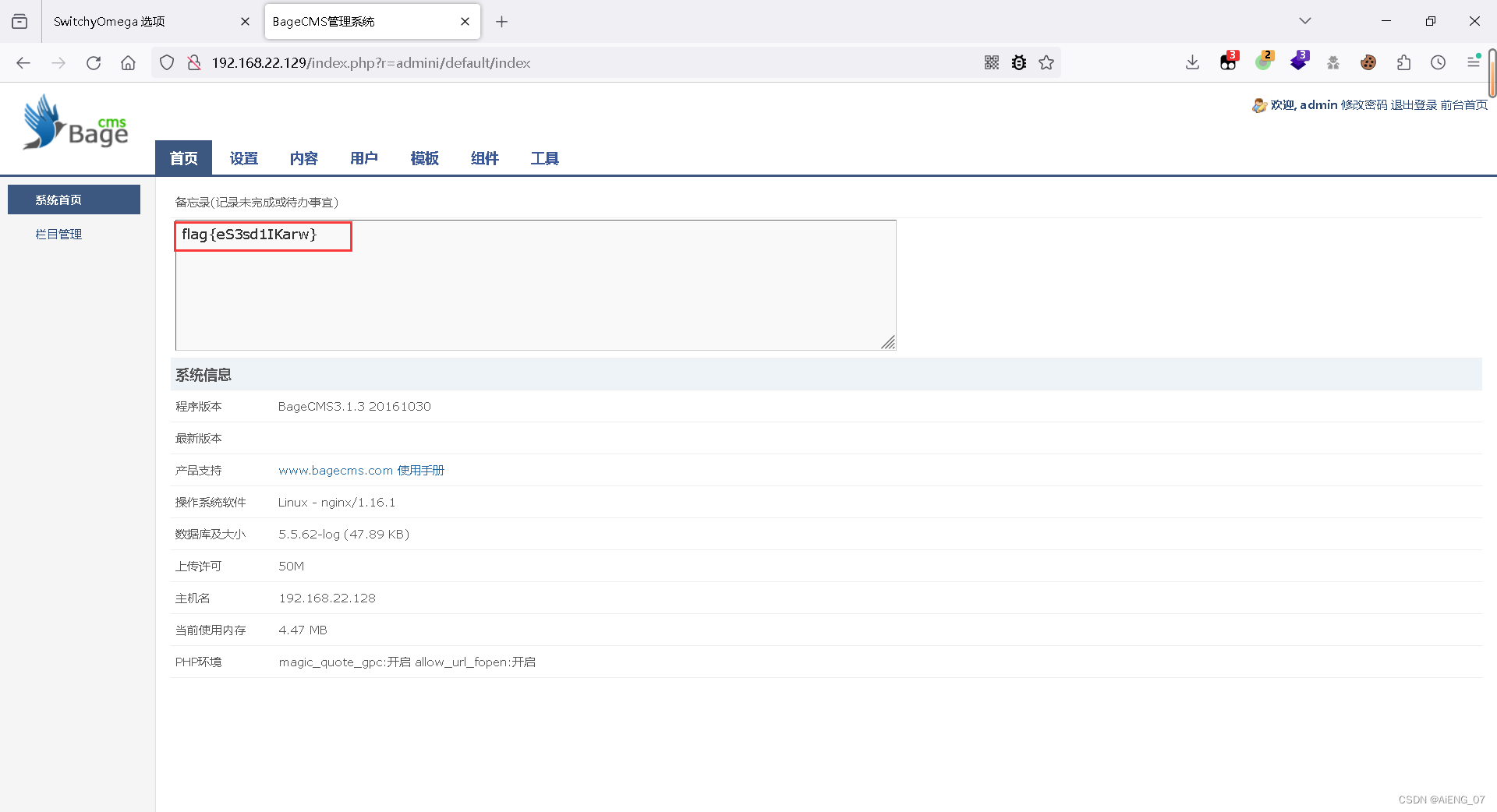Open the tracking protection shield icon
The image size is (1497, 812).
click(167, 62)
